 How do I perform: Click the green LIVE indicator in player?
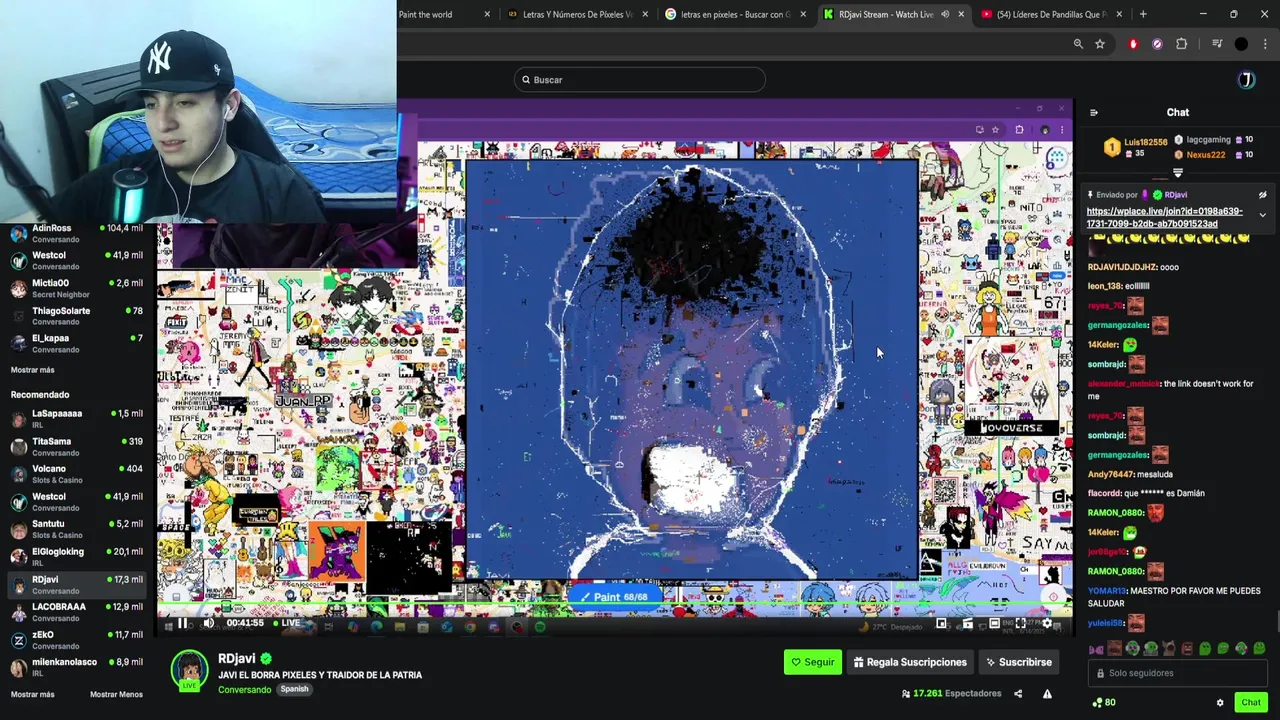[x=286, y=623]
